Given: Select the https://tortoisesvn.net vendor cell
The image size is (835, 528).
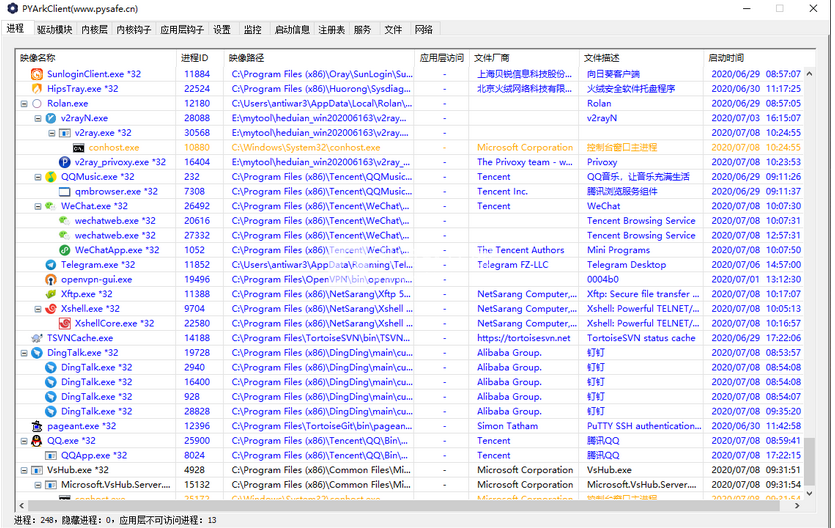Looking at the screenshot, I should coord(523,338).
